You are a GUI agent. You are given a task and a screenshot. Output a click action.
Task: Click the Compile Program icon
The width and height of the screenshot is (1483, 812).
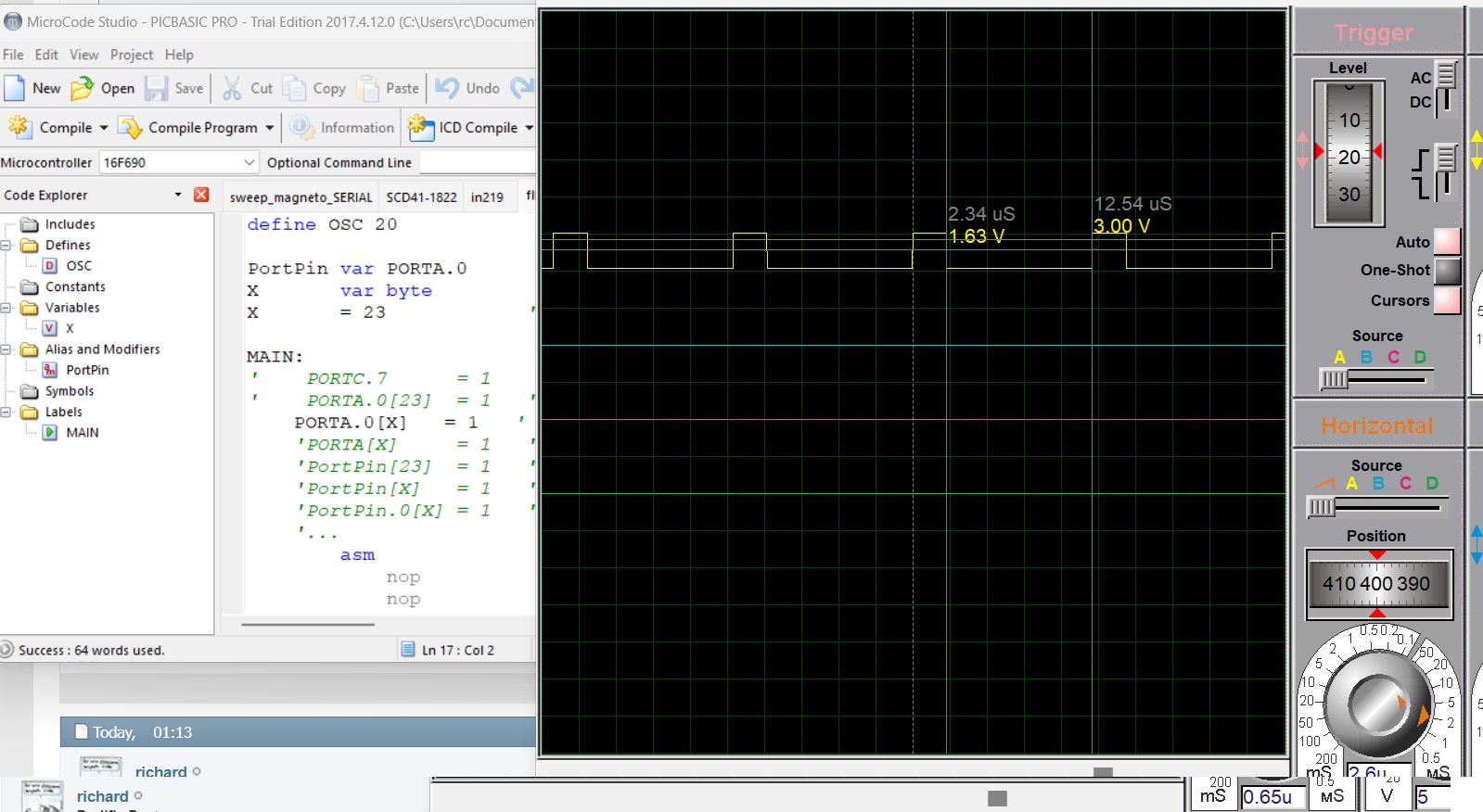131,127
